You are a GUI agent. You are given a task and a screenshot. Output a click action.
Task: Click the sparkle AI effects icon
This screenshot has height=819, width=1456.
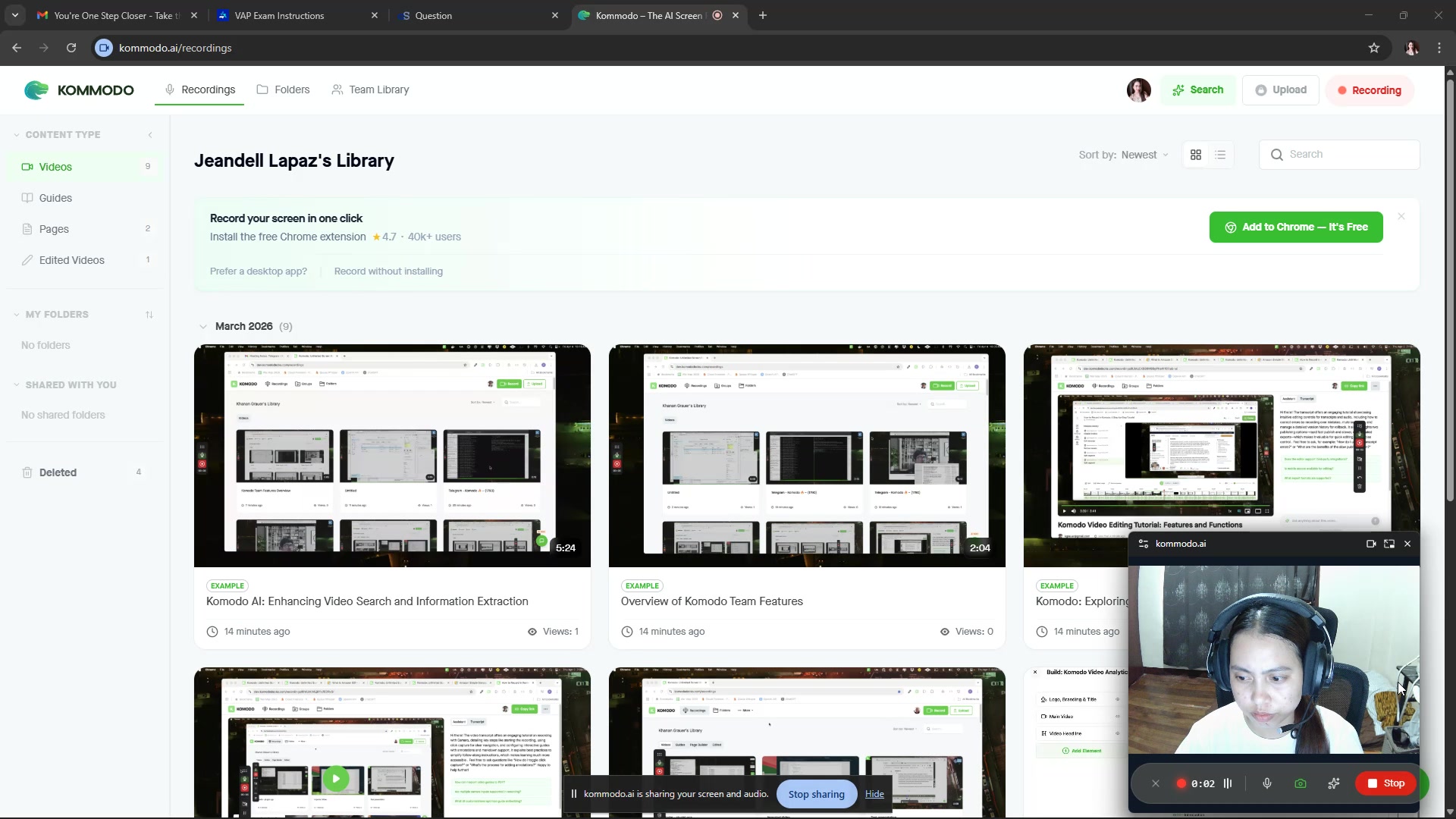tap(1334, 783)
